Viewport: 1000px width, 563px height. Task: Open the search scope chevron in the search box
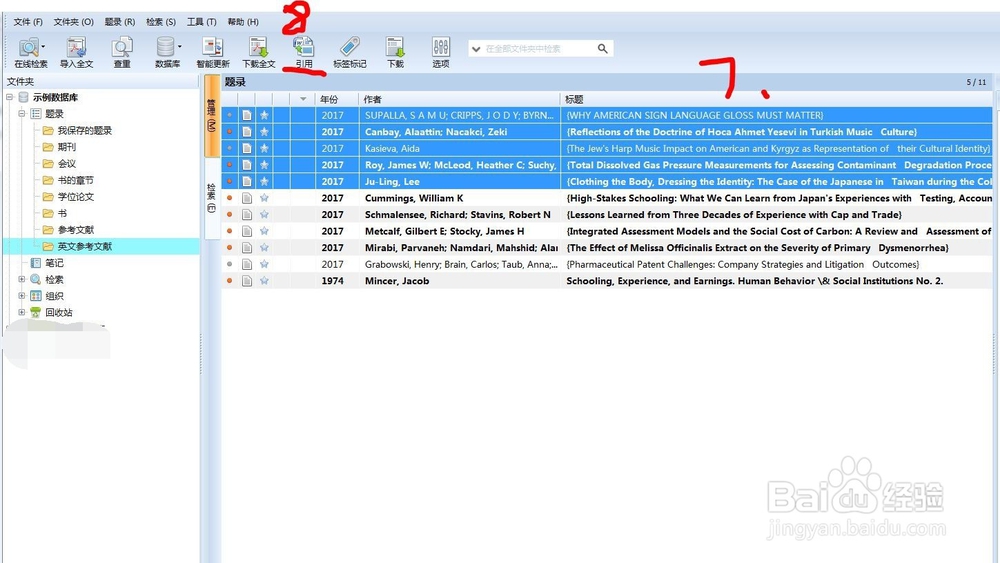tap(476, 49)
